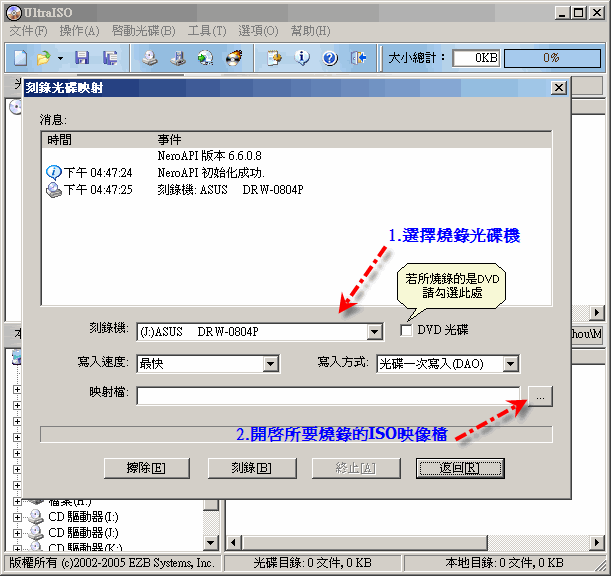
Task: Click the New file toolbar icon
Action: (20, 58)
